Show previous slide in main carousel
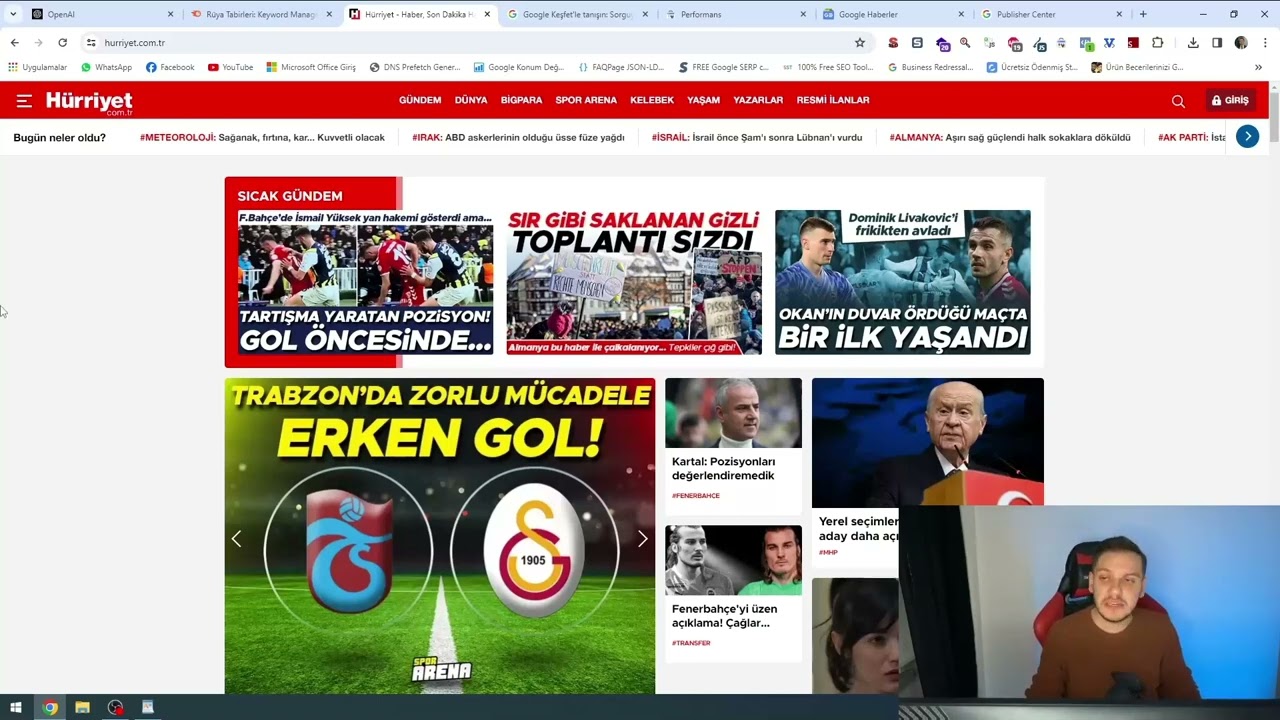This screenshot has width=1280, height=720. (x=237, y=539)
